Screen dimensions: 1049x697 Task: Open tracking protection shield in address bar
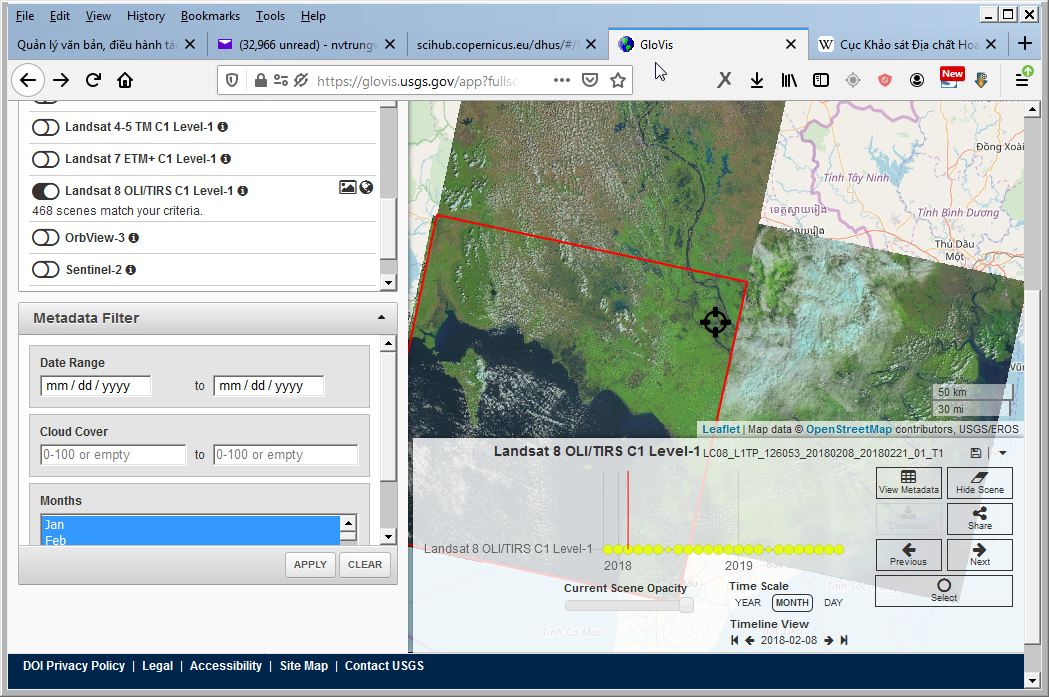(232, 80)
